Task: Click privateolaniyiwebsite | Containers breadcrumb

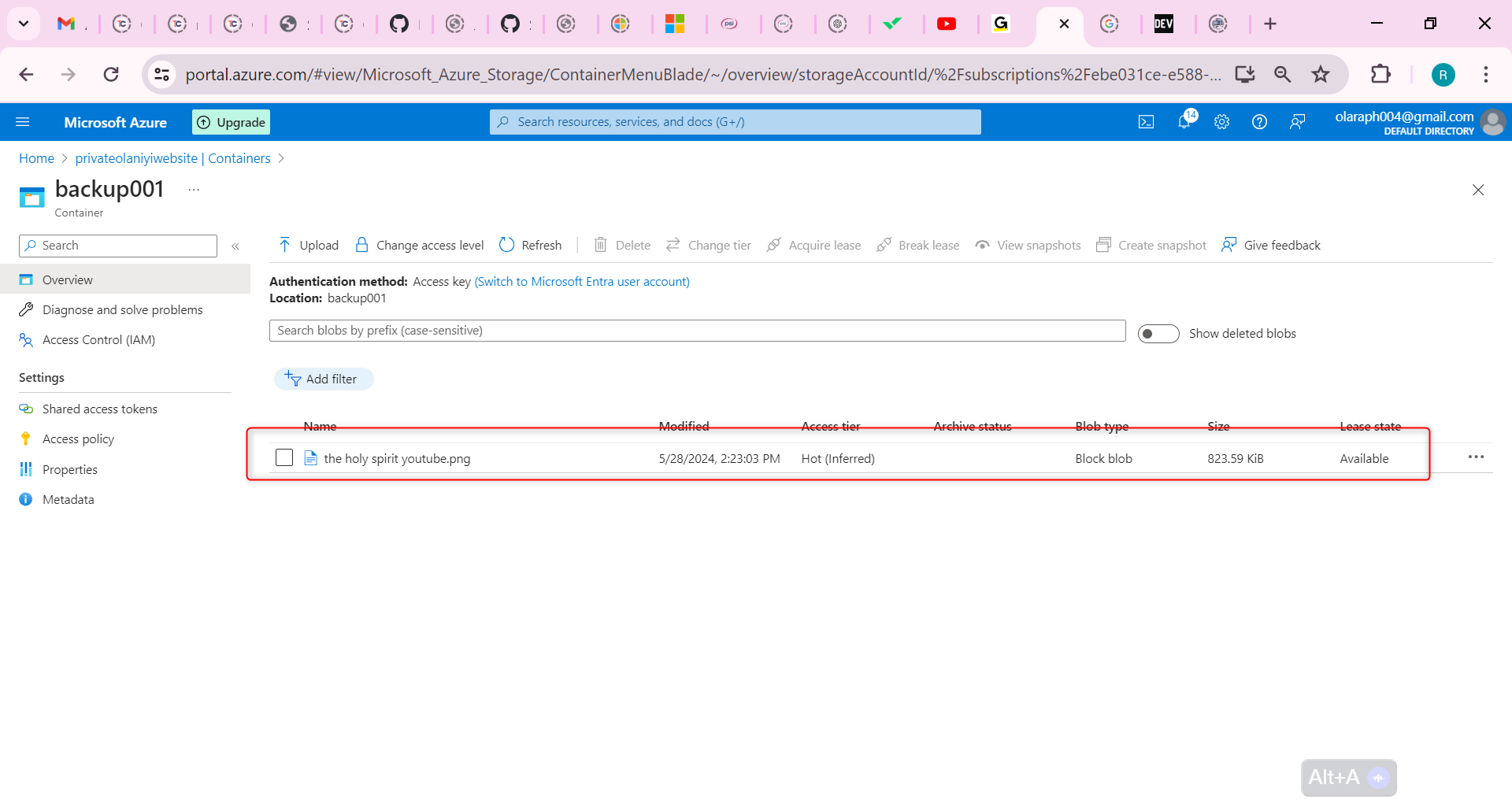Action: click(x=172, y=158)
